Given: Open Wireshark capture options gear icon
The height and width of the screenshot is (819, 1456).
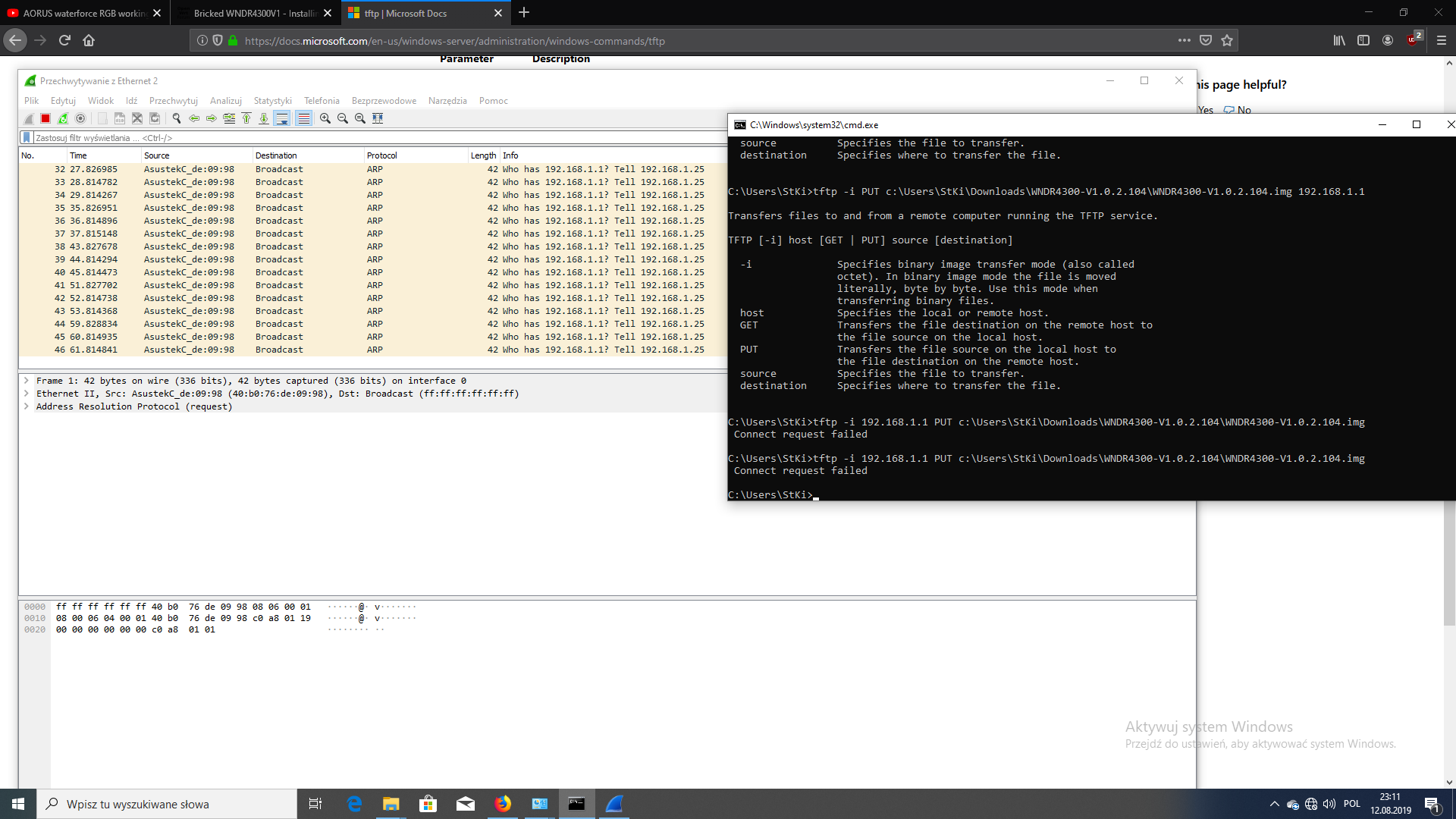Looking at the screenshot, I should pyautogui.click(x=80, y=118).
